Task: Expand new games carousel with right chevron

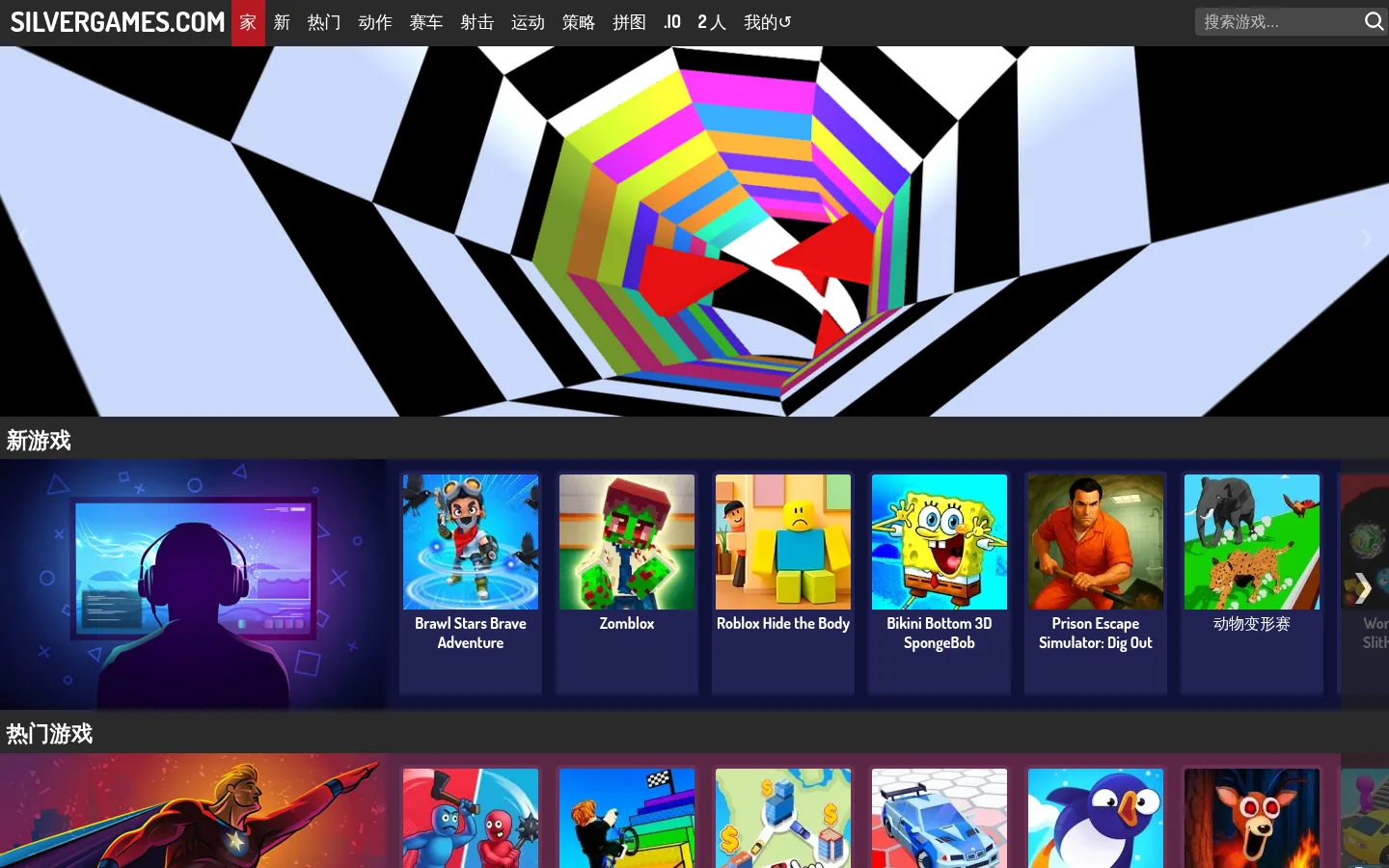Action: [x=1362, y=587]
